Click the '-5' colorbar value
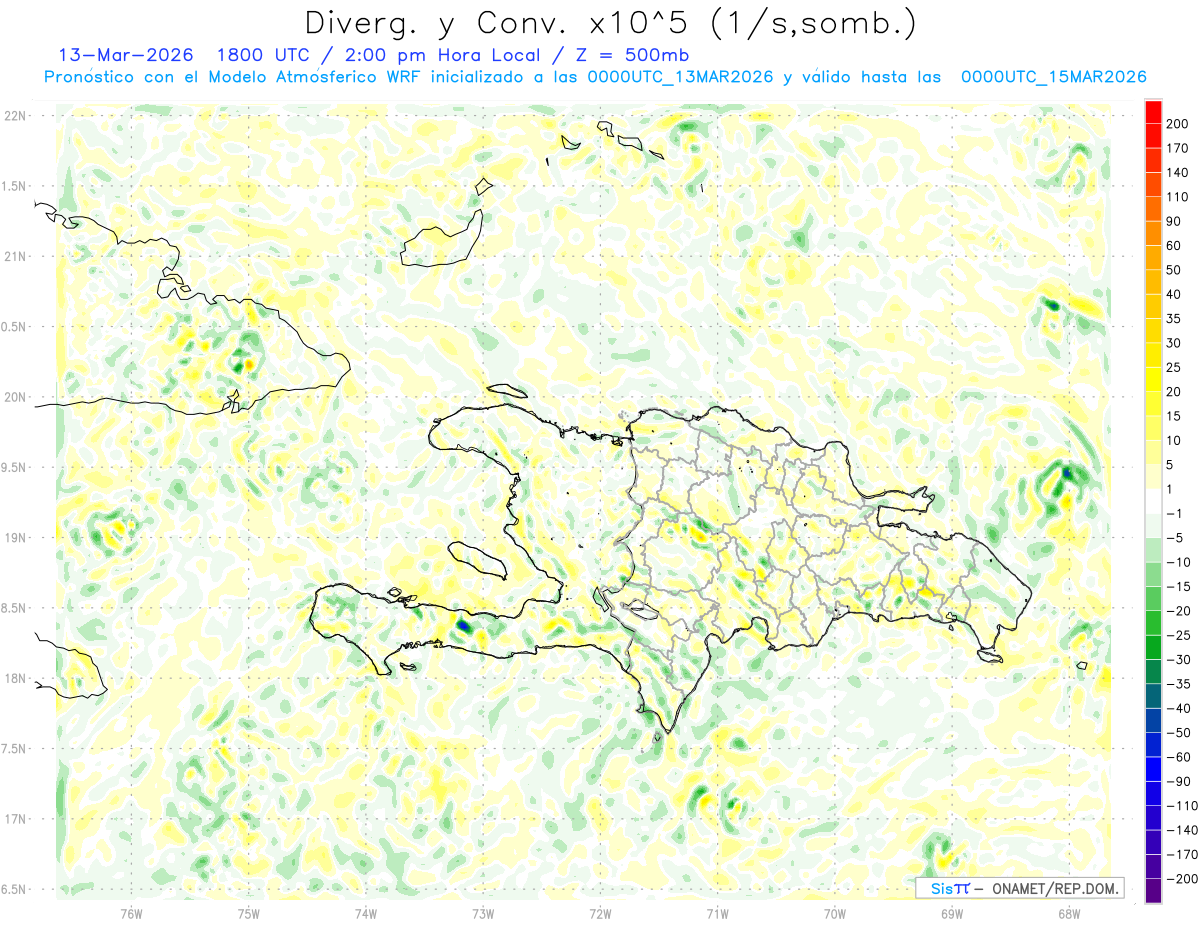The image size is (1200, 927). coord(1175,537)
